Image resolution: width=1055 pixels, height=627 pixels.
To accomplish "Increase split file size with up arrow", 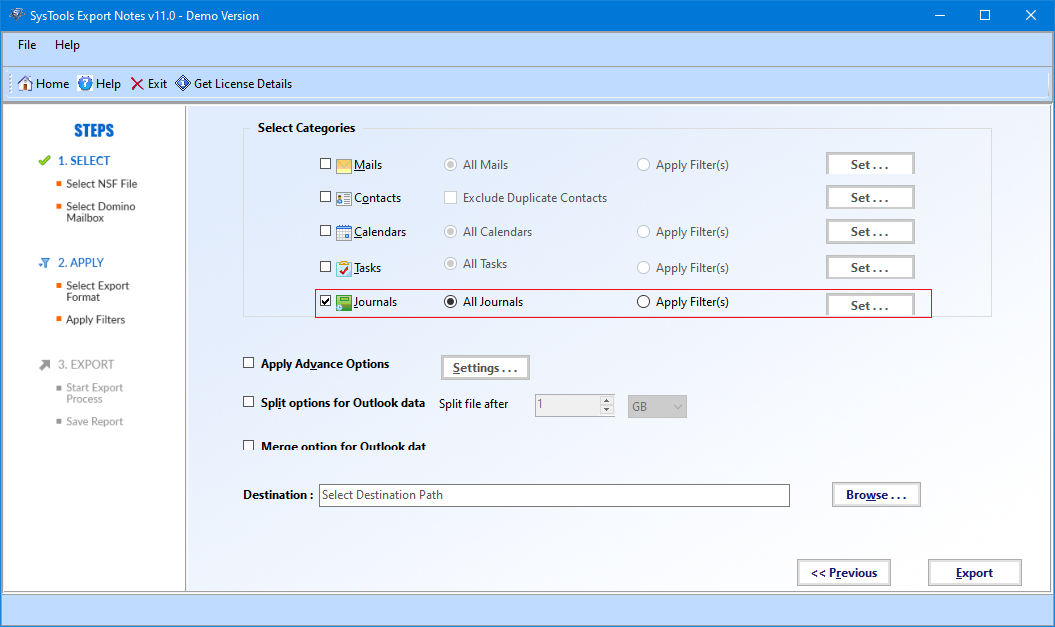I will tap(607, 400).
